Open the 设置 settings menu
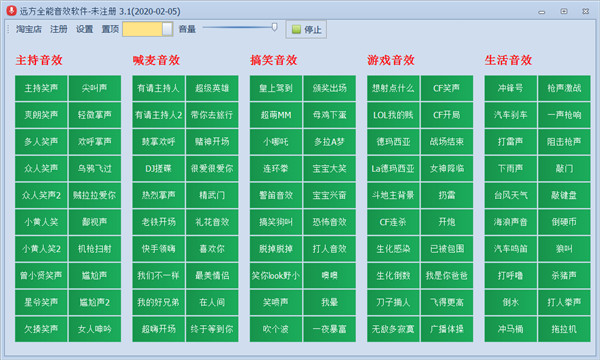 85,29
